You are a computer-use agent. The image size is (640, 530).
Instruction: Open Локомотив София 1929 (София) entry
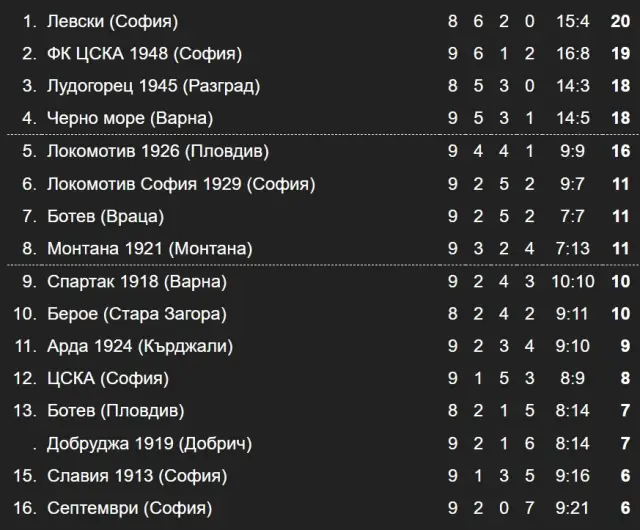(181, 184)
